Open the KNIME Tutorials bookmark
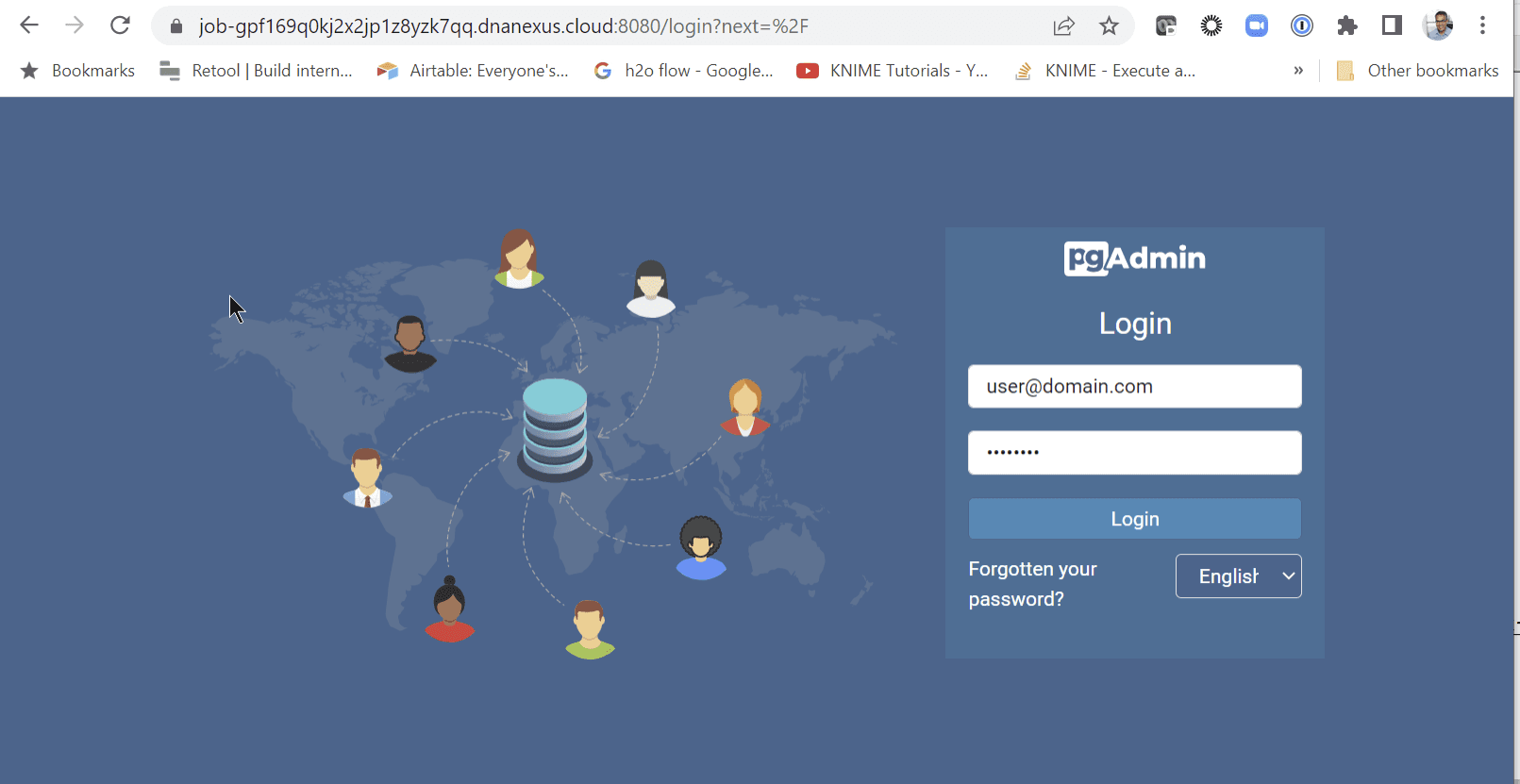Image resolution: width=1520 pixels, height=784 pixels. click(893, 71)
